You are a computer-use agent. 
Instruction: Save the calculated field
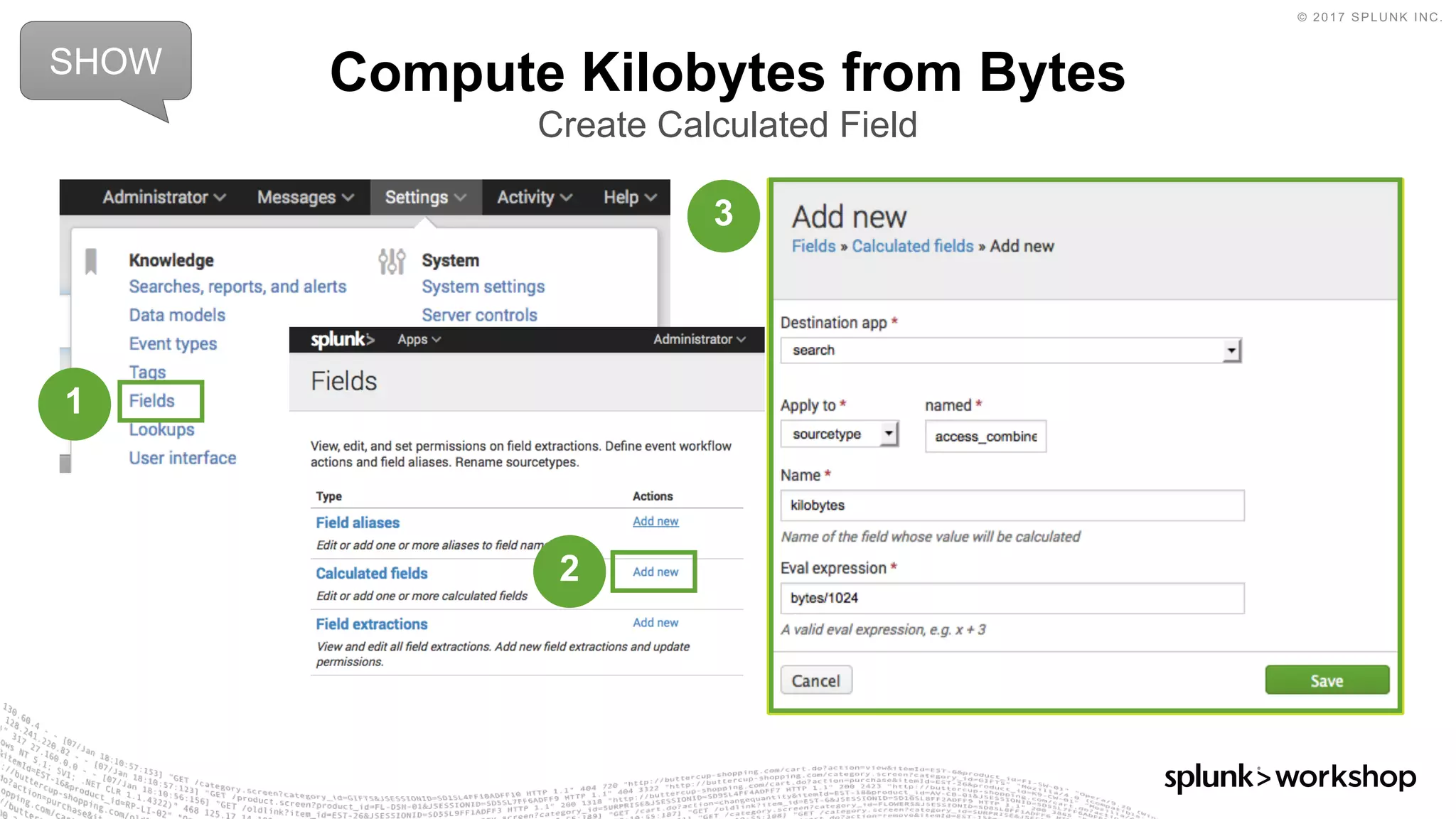[1327, 680]
